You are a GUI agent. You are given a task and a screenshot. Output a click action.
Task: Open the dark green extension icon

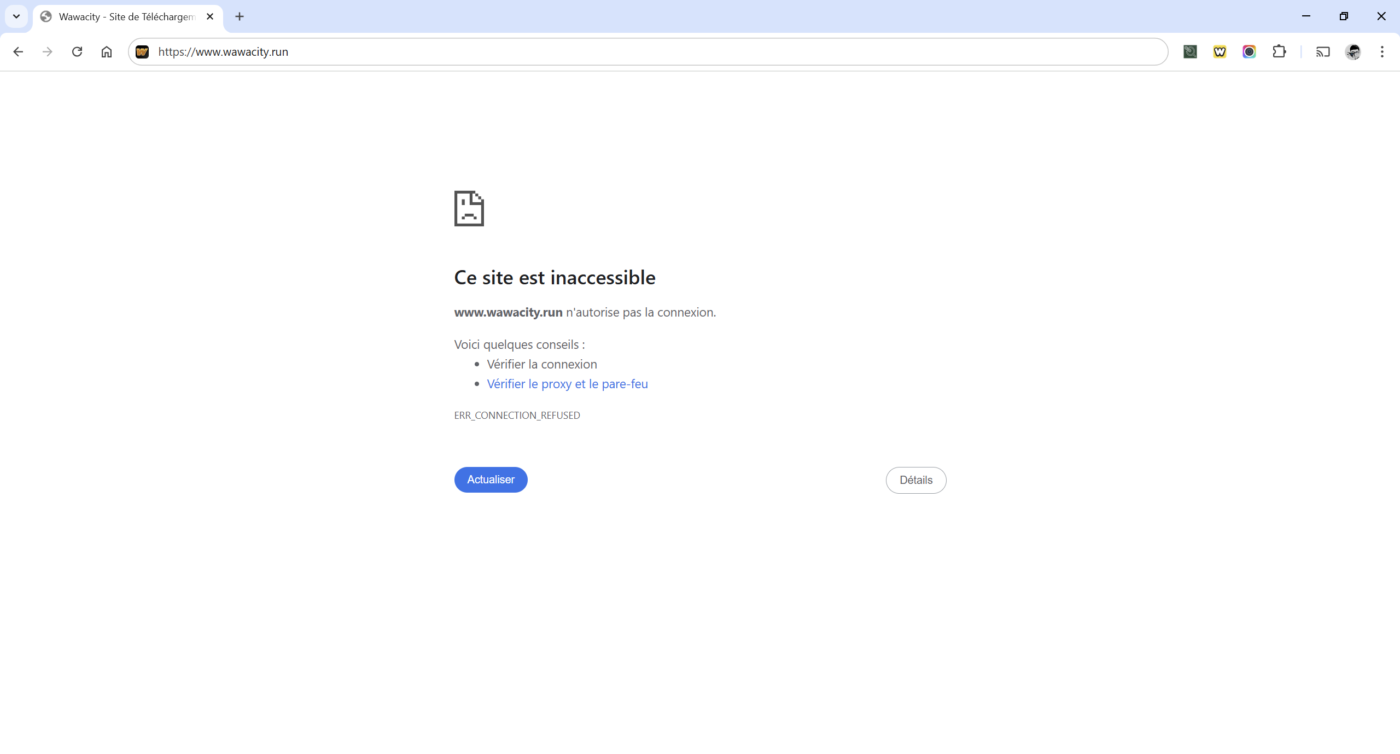(1190, 52)
